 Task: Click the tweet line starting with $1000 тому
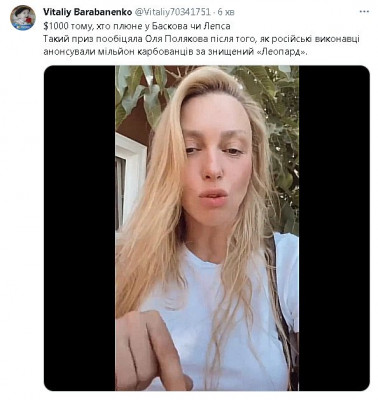coord(137,26)
